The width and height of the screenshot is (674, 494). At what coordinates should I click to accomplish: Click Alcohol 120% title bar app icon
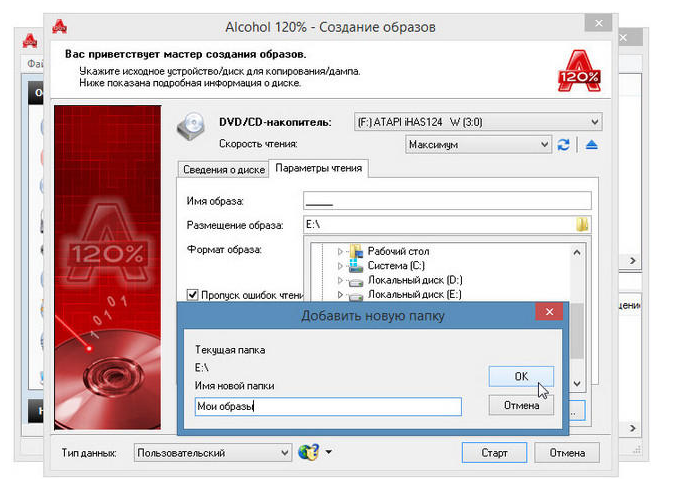click(59, 27)
